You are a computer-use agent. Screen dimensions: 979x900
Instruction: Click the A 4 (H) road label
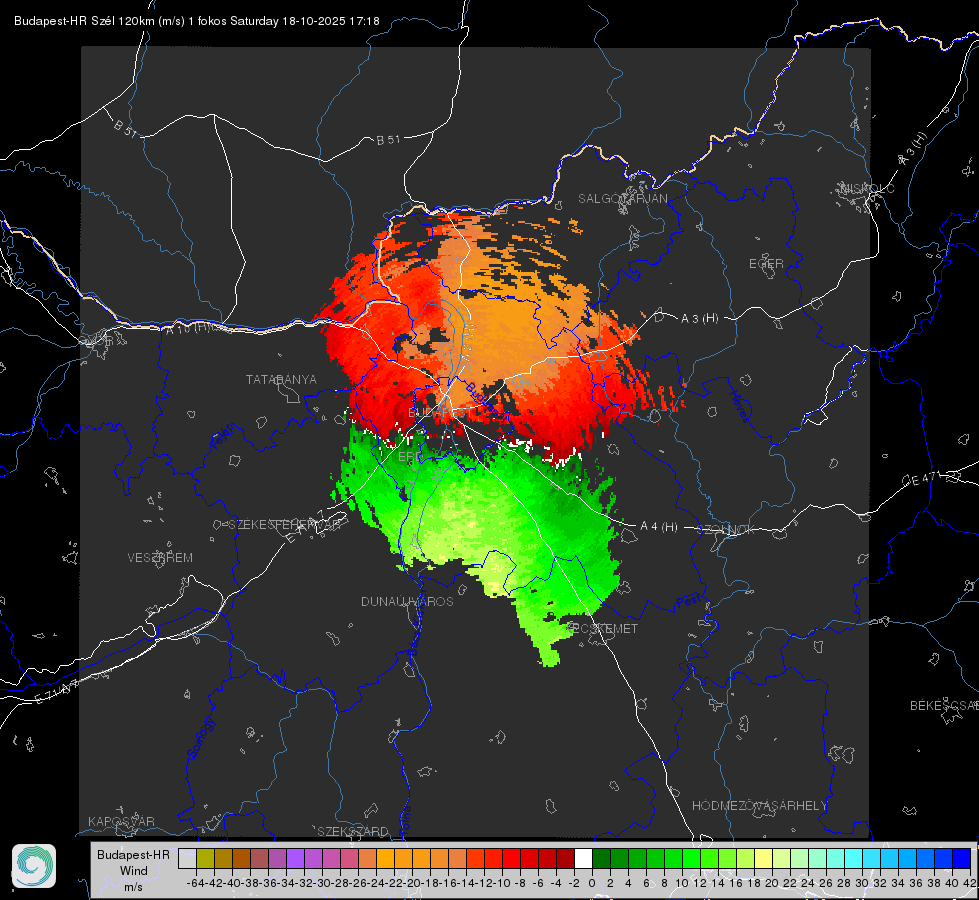pos(659,527)
